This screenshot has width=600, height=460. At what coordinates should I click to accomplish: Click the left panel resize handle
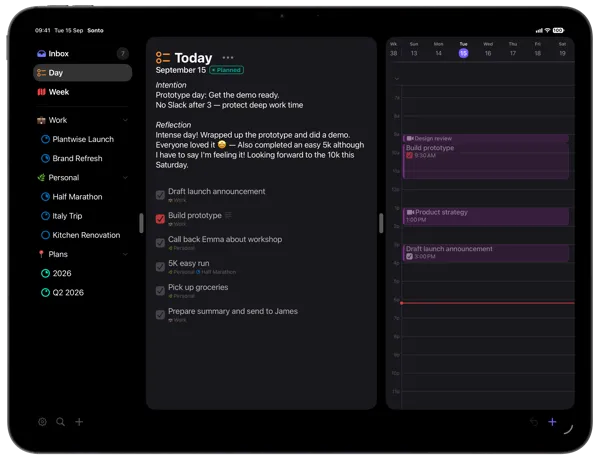tap(141, 223)
